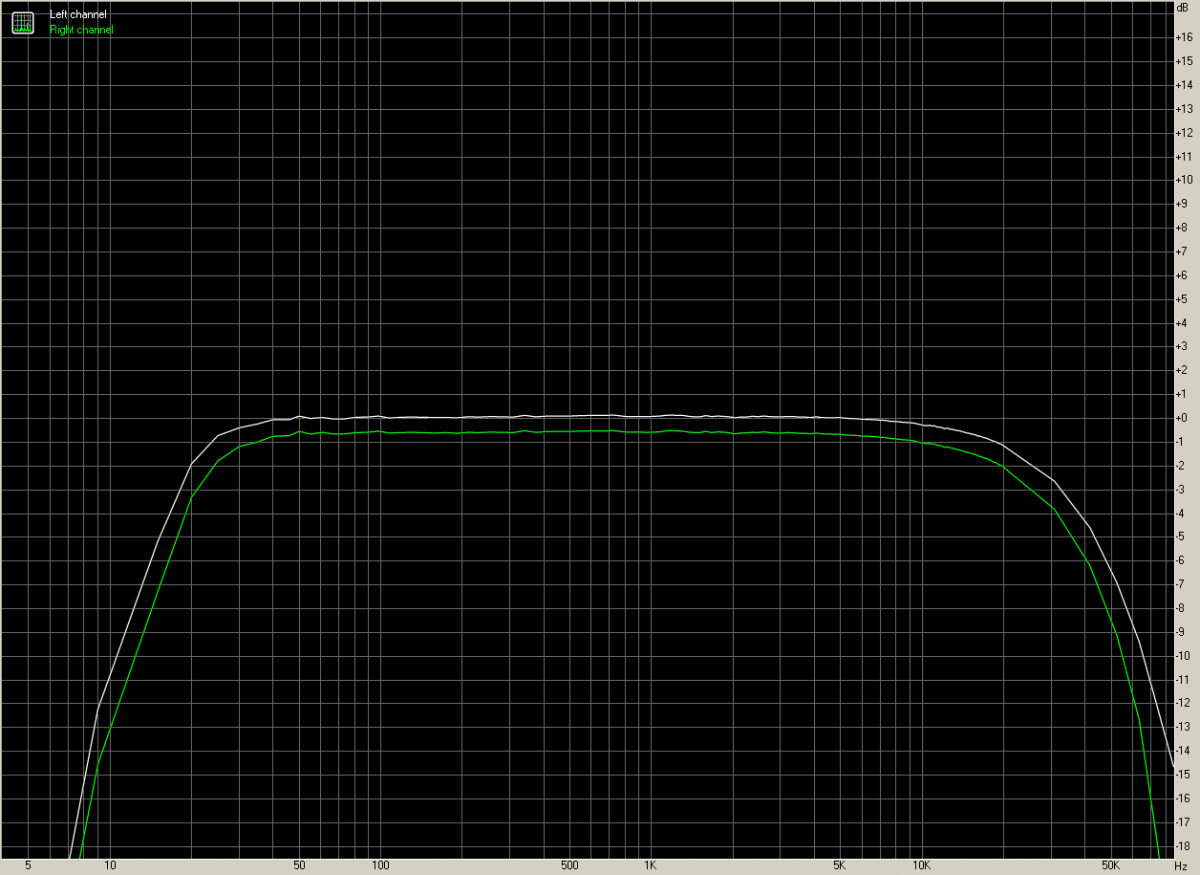Click the "-17" dB axis value
Viewport: 1200px width, 875px height.
click(1185, 823)
